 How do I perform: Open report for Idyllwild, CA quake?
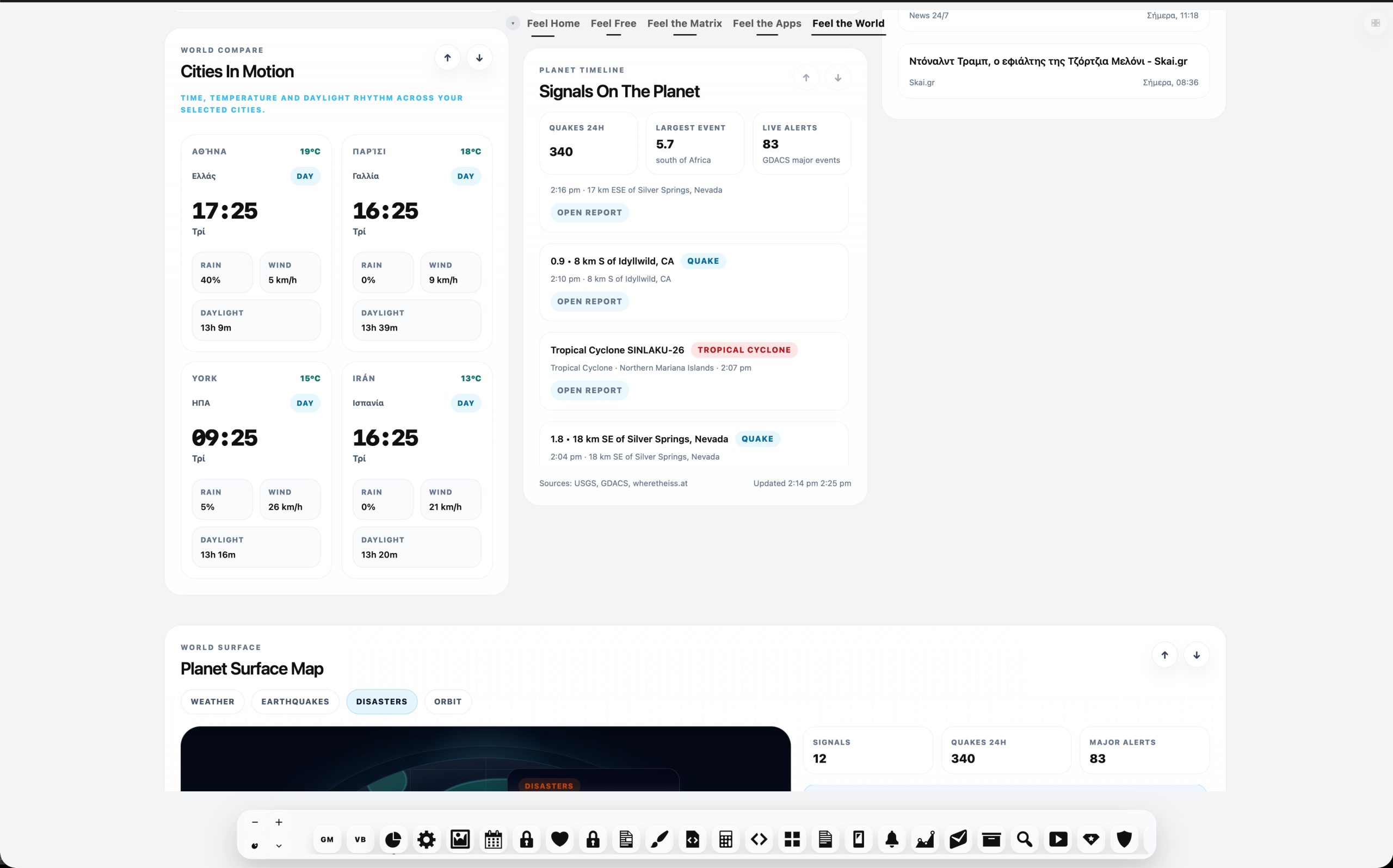point(589,301)
